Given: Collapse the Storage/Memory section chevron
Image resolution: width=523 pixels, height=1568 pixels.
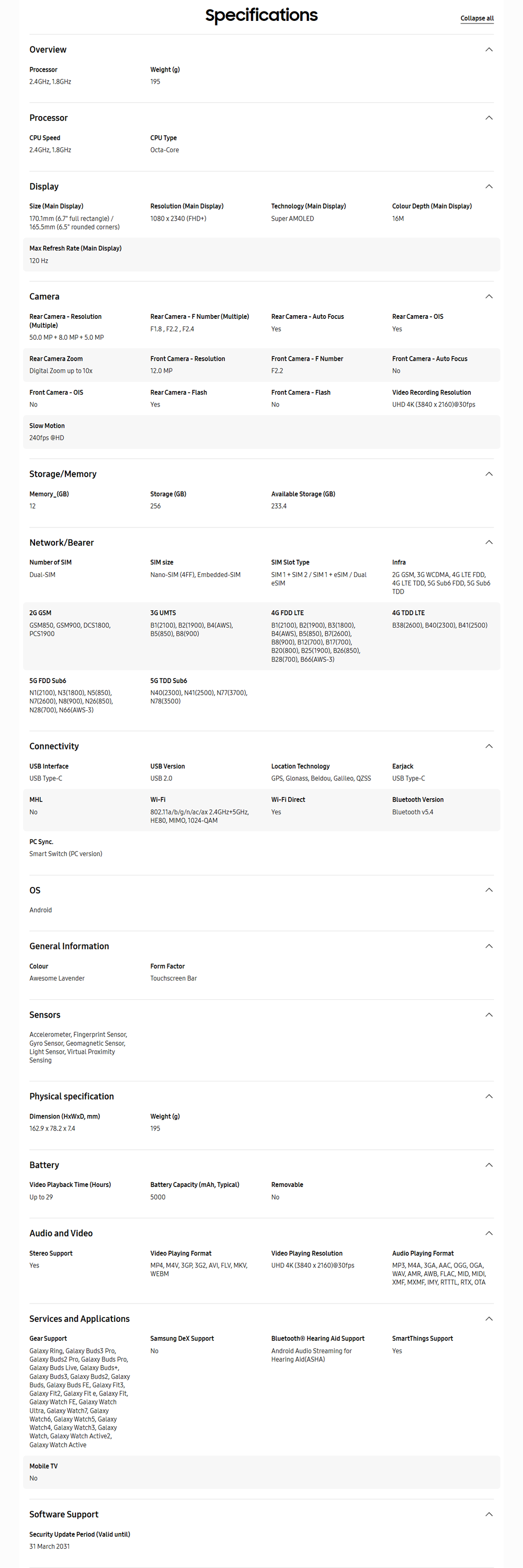Looking at the screenshot, I should [488, 474].
